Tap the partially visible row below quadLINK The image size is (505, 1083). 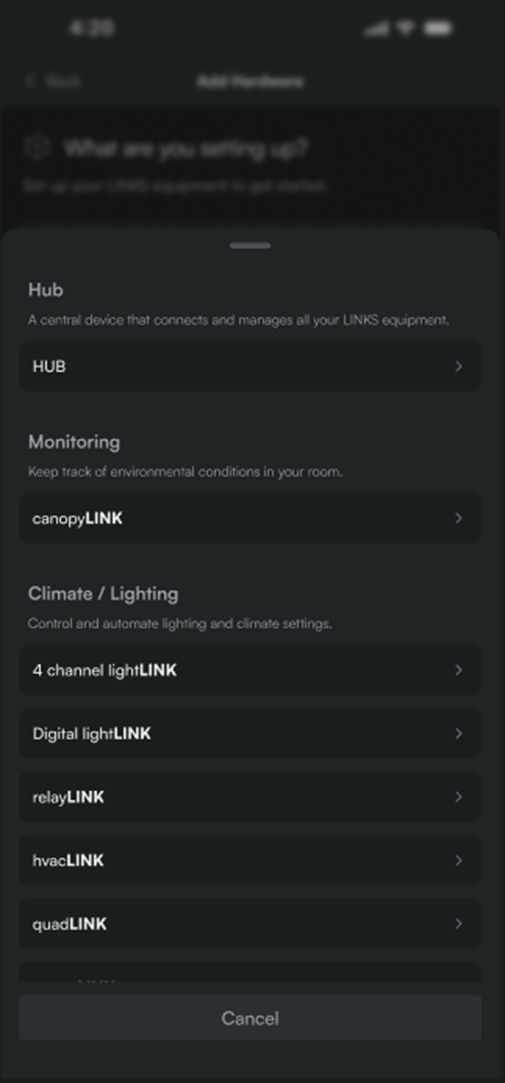pyautogui.click(x=250, y=972)
